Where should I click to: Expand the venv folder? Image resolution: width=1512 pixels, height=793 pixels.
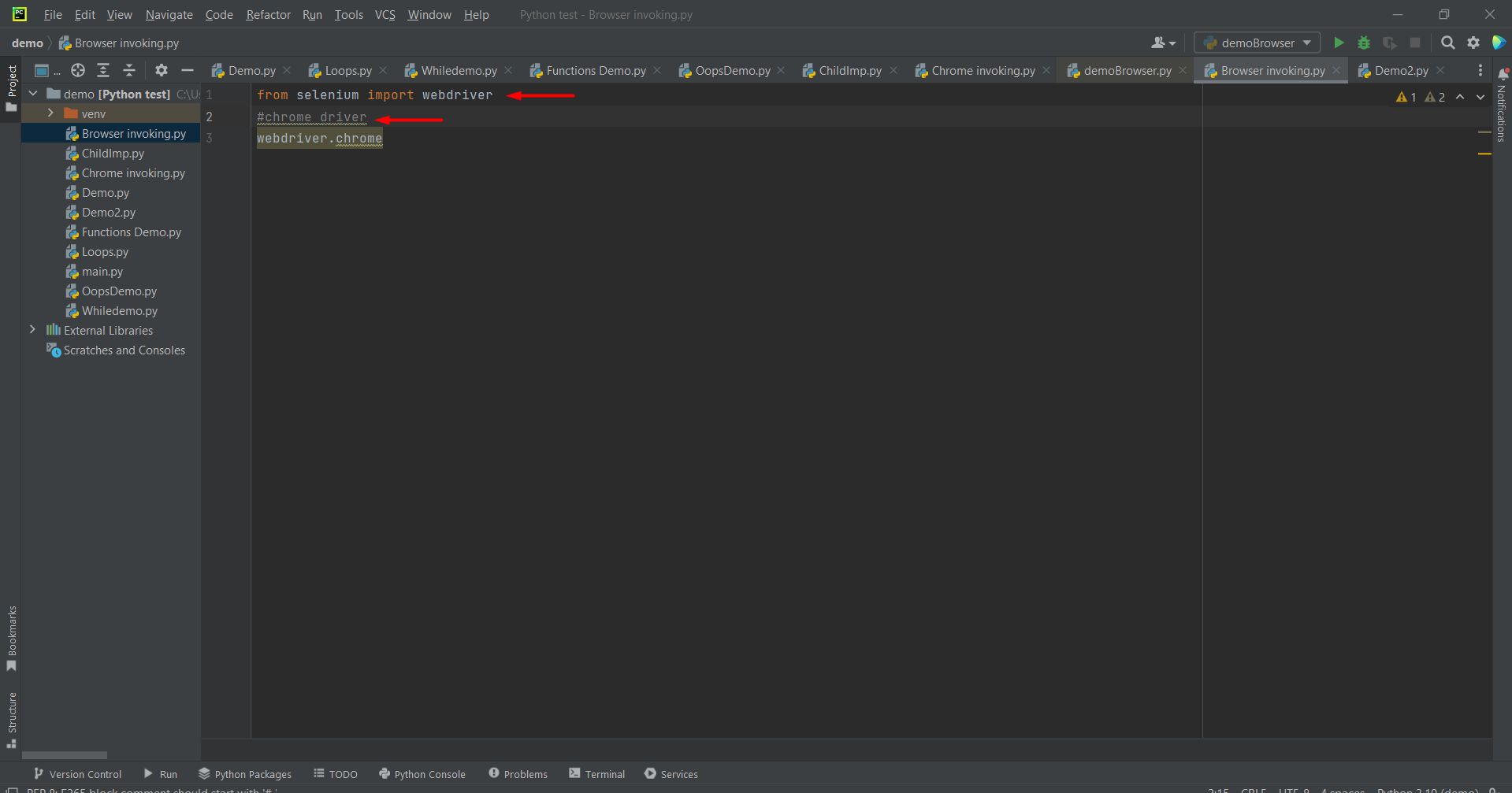click(x=50, y=113)
